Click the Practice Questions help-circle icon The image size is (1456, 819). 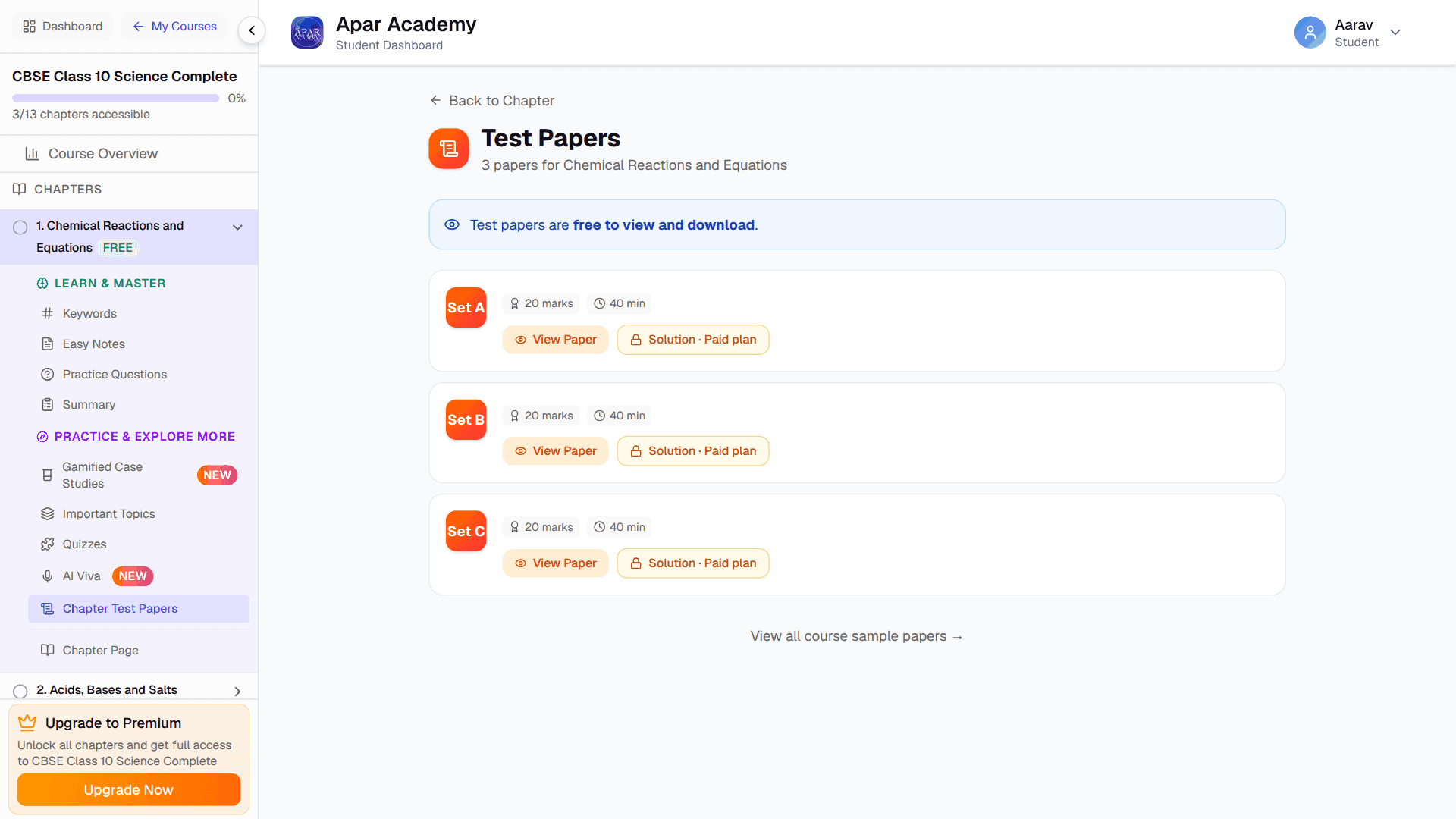point(47,374)
